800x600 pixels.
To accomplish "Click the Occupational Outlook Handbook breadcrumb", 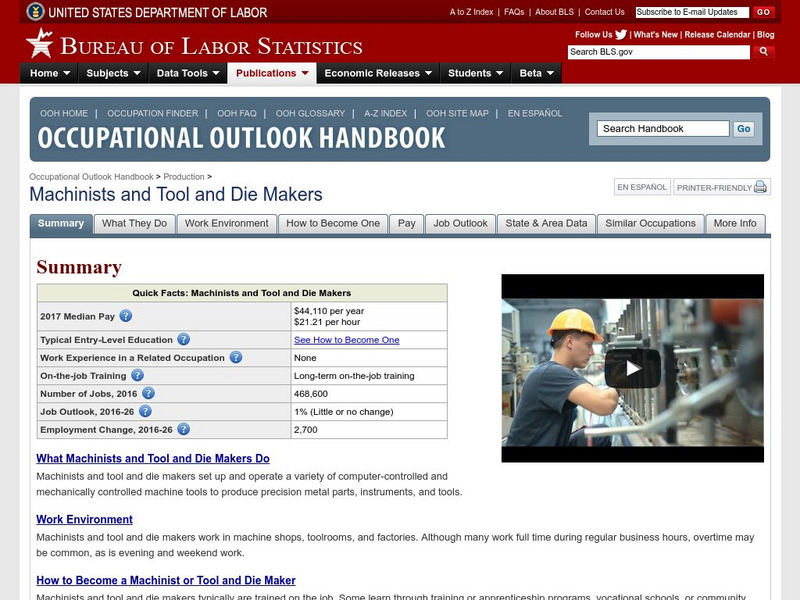I will point(91,177).
